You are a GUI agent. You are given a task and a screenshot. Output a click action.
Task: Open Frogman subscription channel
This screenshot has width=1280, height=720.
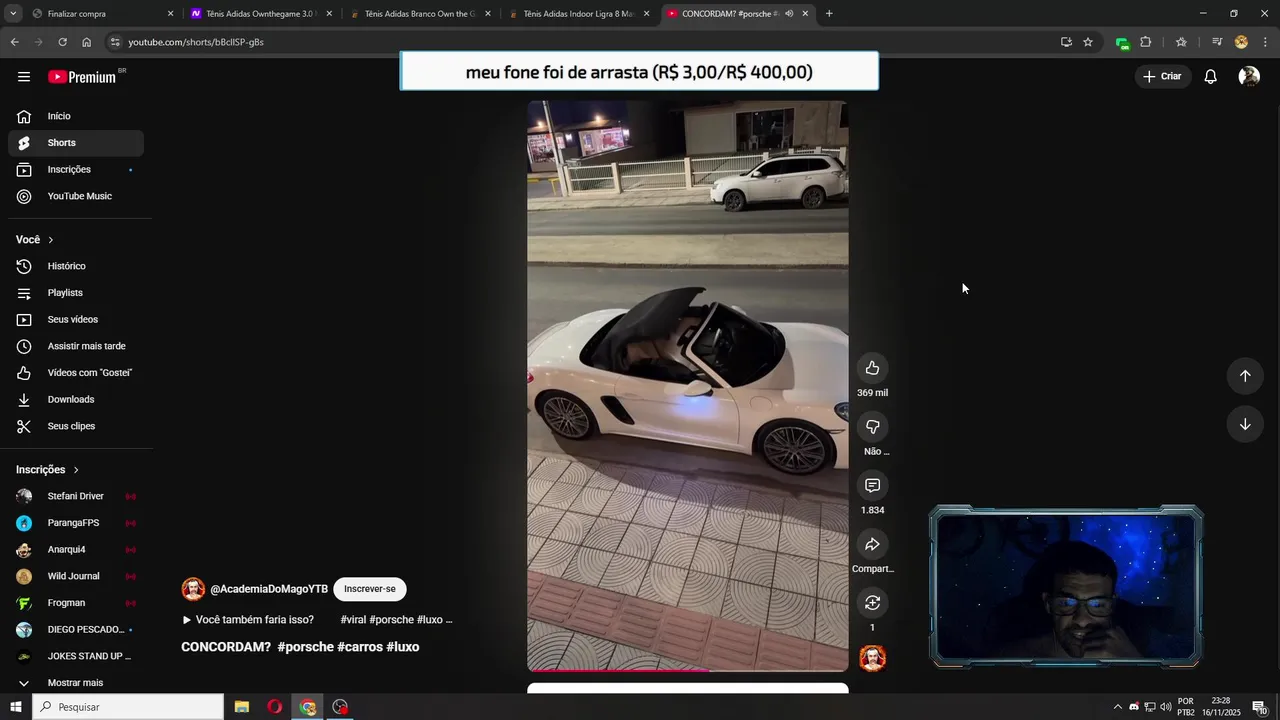pos(76,603)
